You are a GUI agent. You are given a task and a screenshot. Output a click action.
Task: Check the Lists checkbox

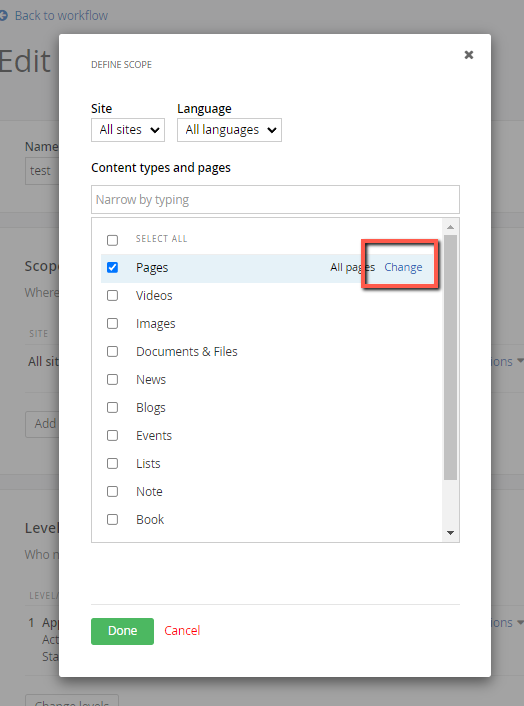pos(113,463)
